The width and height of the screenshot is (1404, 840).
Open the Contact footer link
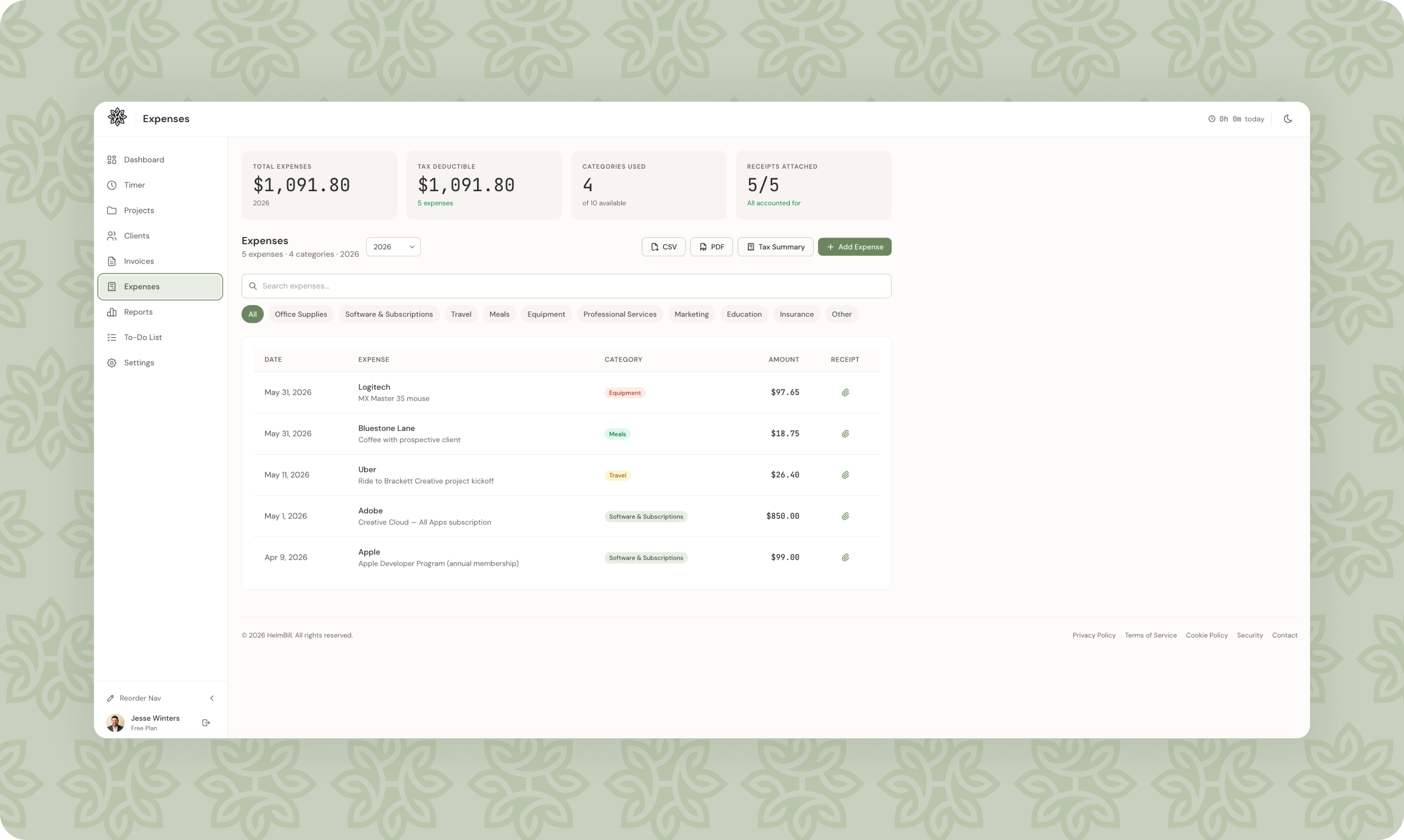1285,636
